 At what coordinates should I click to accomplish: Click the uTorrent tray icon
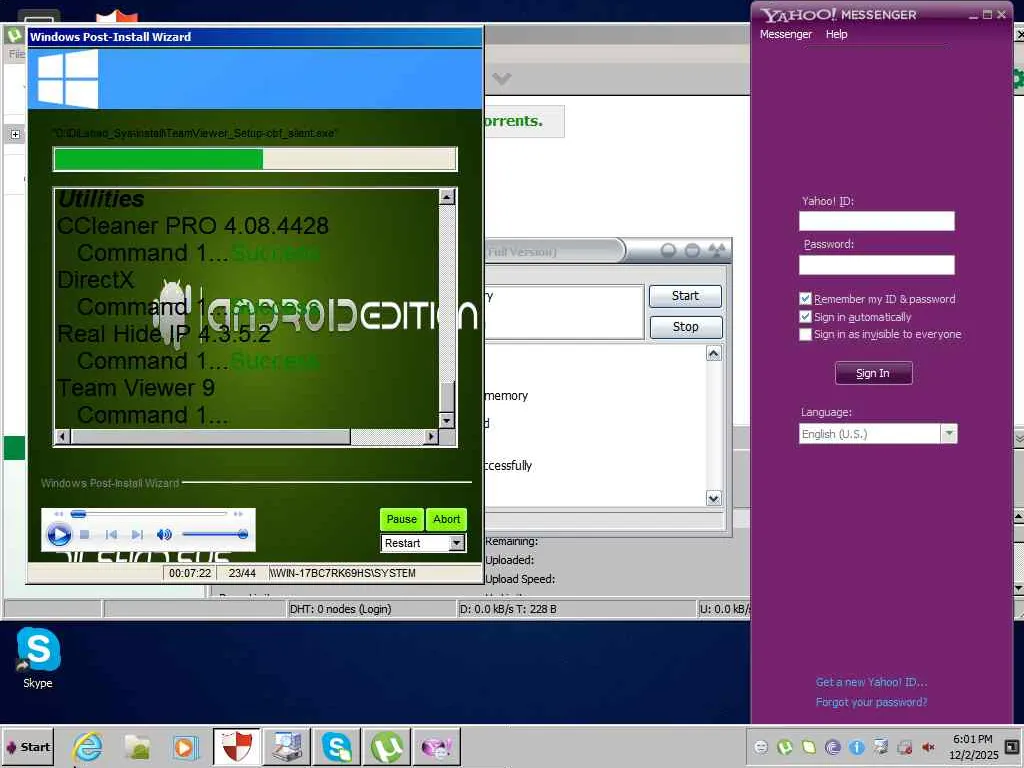point(785,747)
